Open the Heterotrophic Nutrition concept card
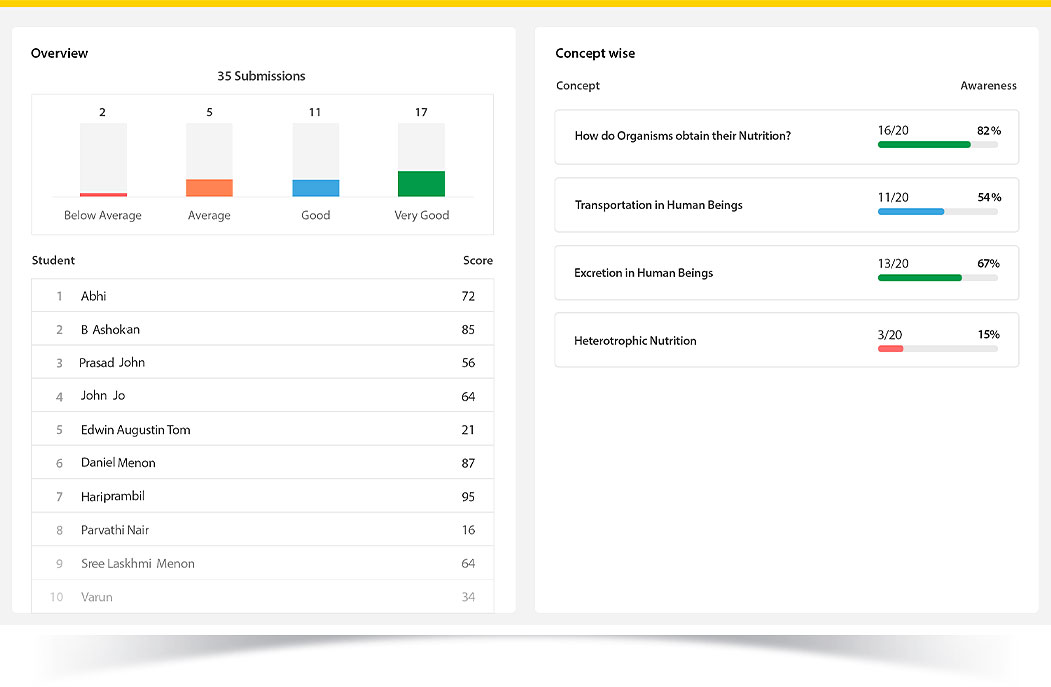Screen dimensions: 1051x687 (785, 341)
